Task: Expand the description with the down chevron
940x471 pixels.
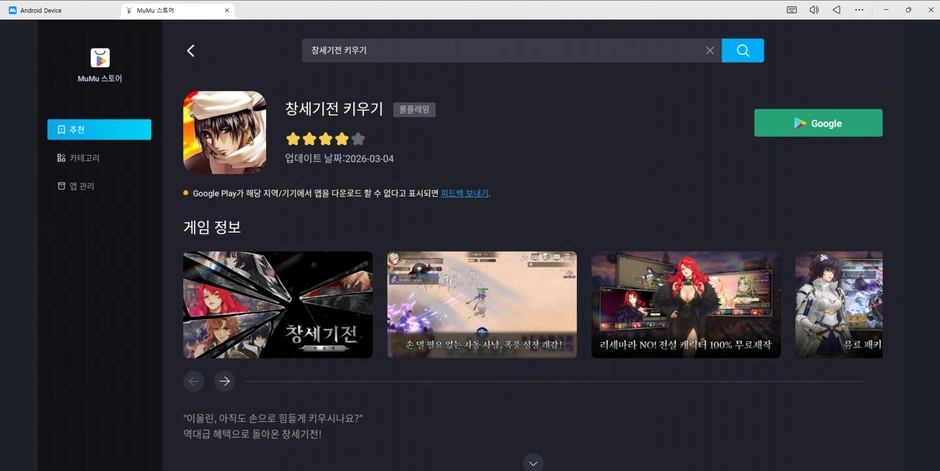Action: tap(533, 463)
